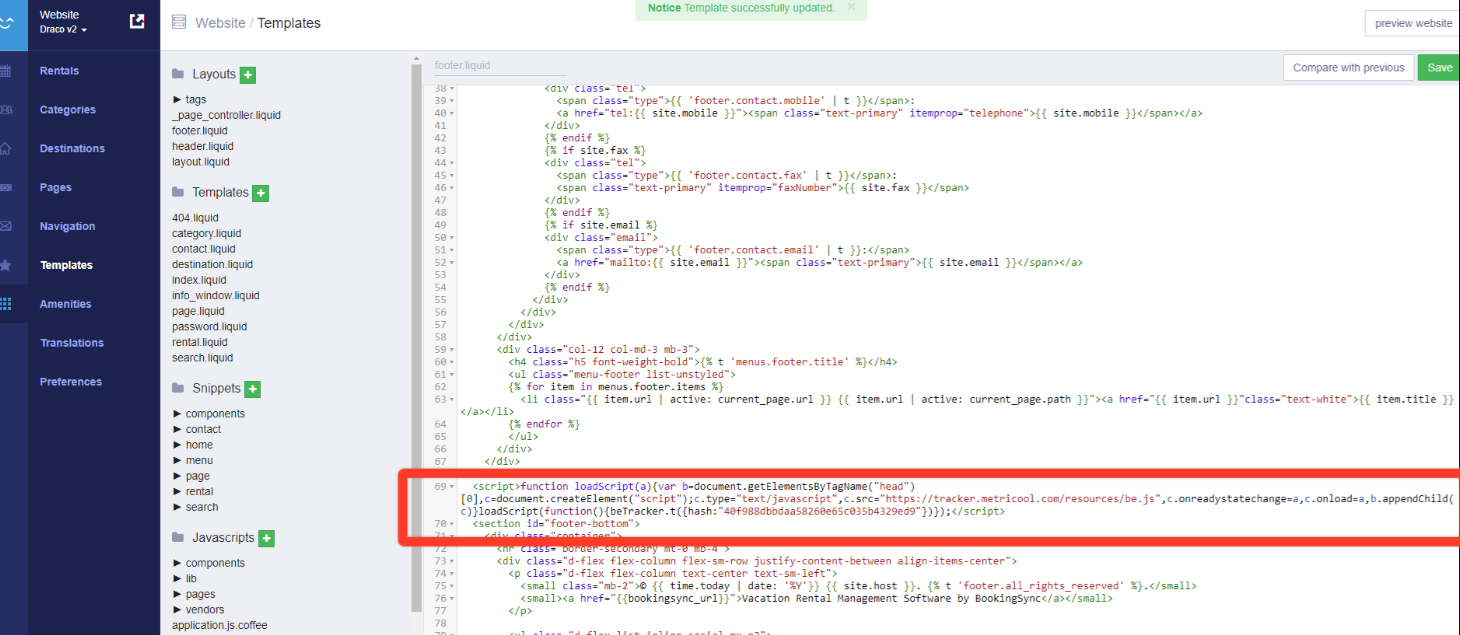Image resolution: width=1460 pixels, height=635 pixels.
Task: Click the house icon in left rail
Action: coord(7,149)
